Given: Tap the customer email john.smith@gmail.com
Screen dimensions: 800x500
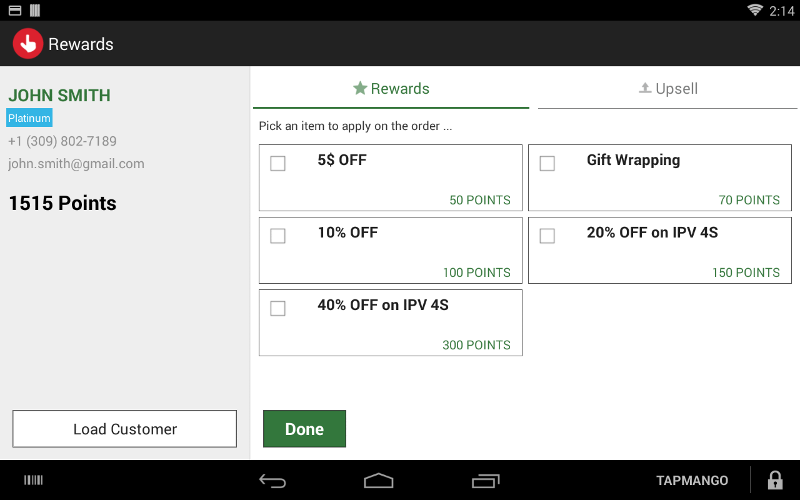Looking at the screenshot, I should (x=76, y=164).
